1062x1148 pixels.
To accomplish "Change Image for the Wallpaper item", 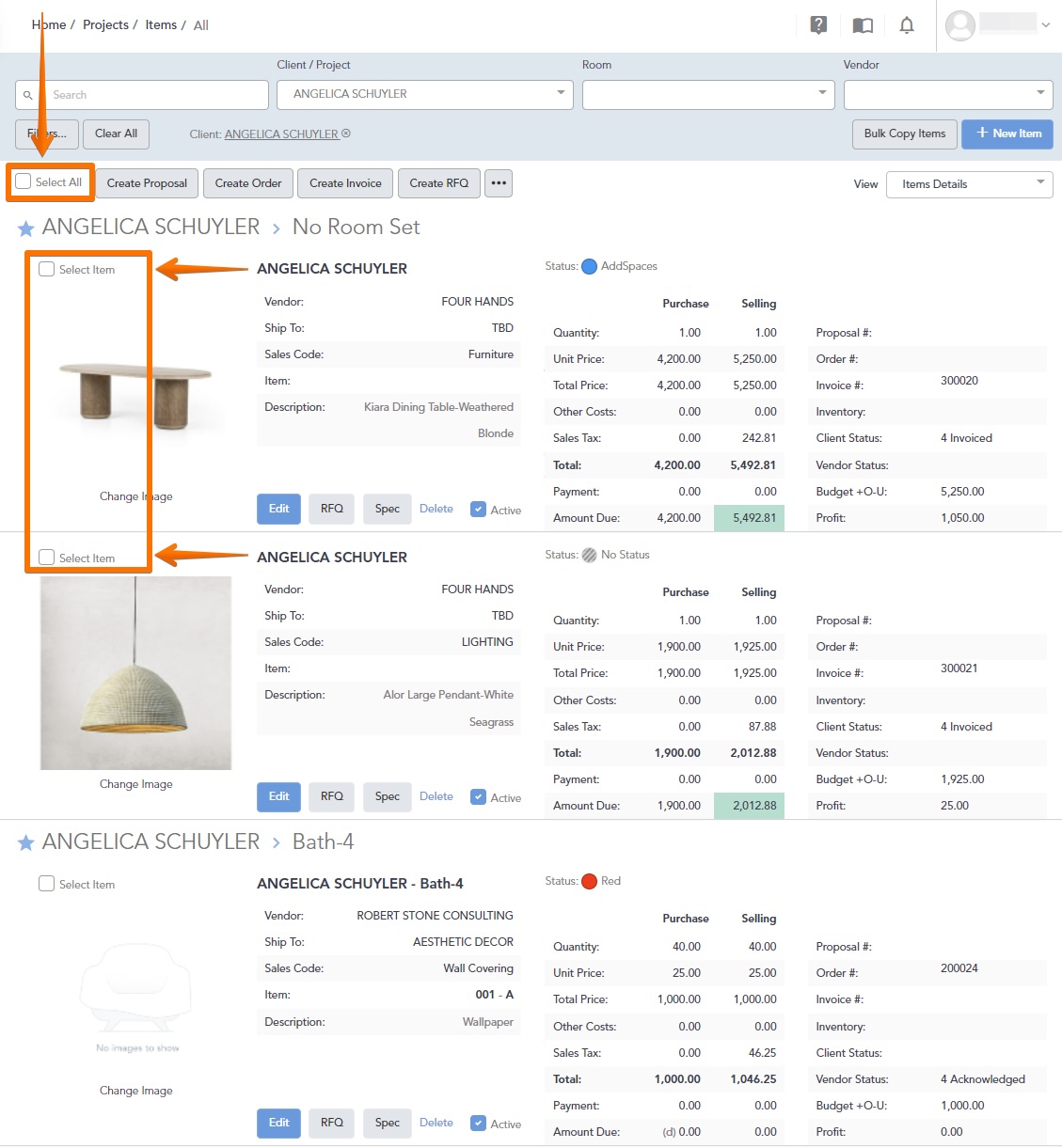I will coord(136,1091).
